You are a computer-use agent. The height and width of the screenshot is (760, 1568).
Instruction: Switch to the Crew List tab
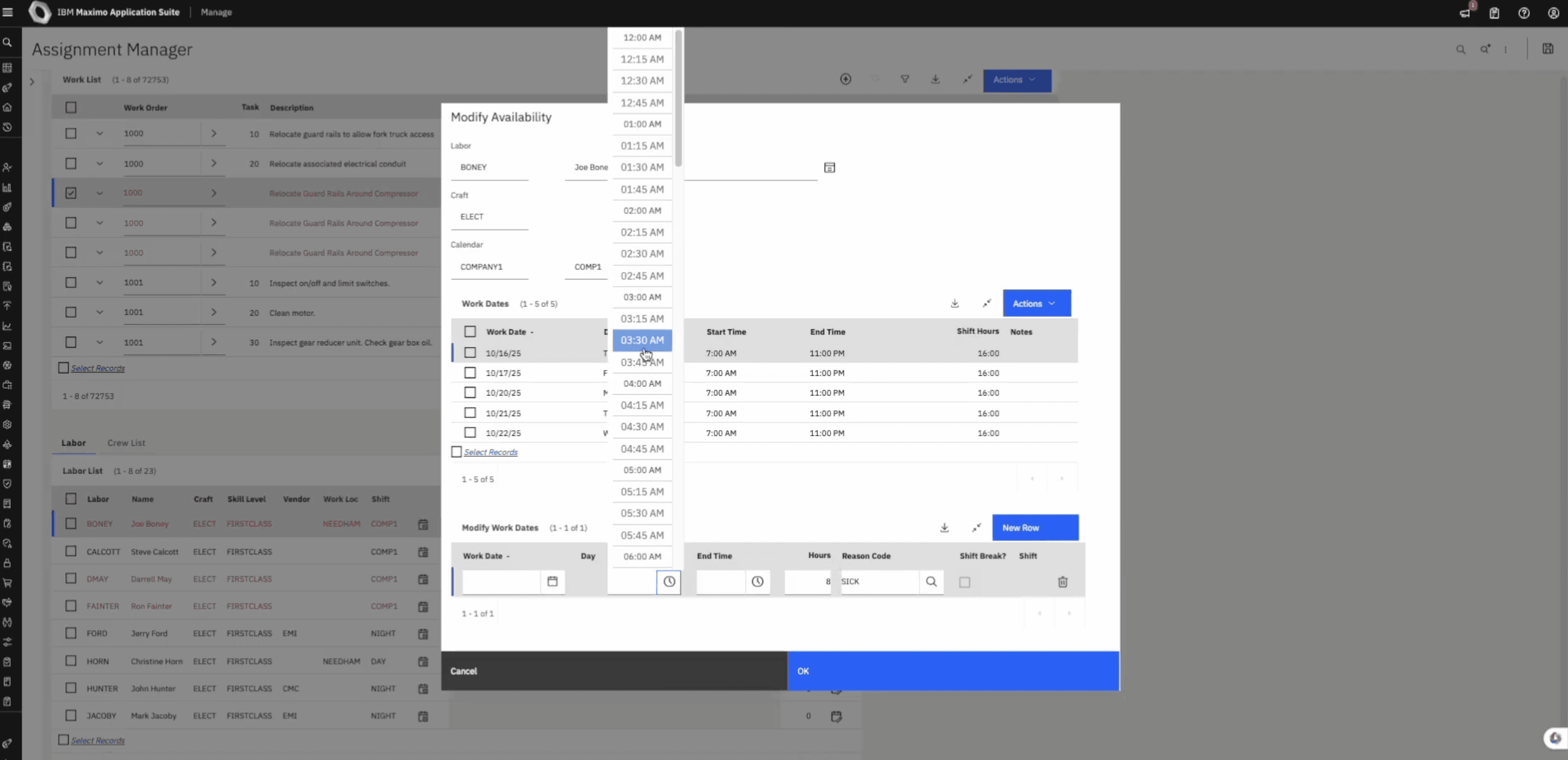126,443
